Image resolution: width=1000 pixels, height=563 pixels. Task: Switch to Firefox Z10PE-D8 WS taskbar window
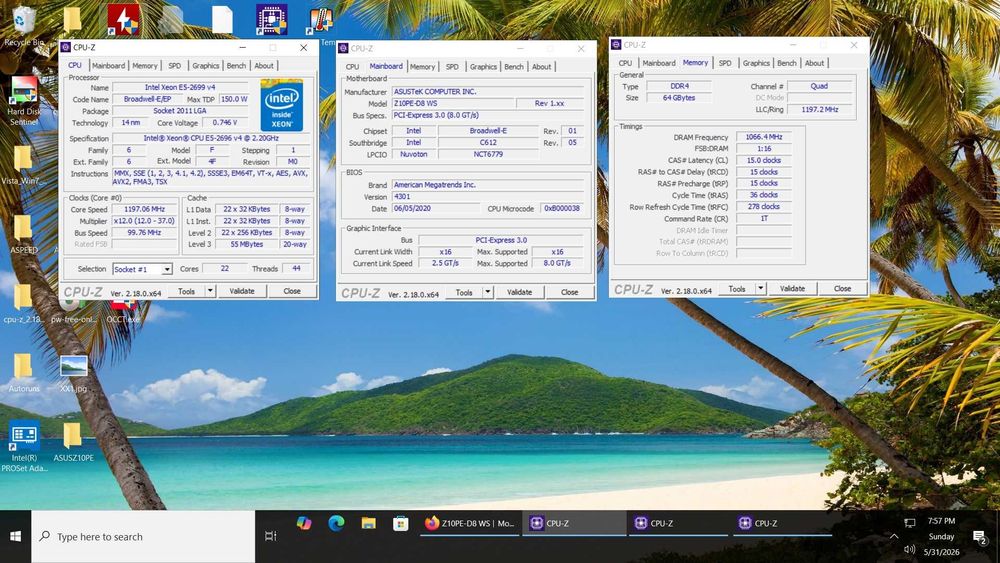(x=470, y=523)
